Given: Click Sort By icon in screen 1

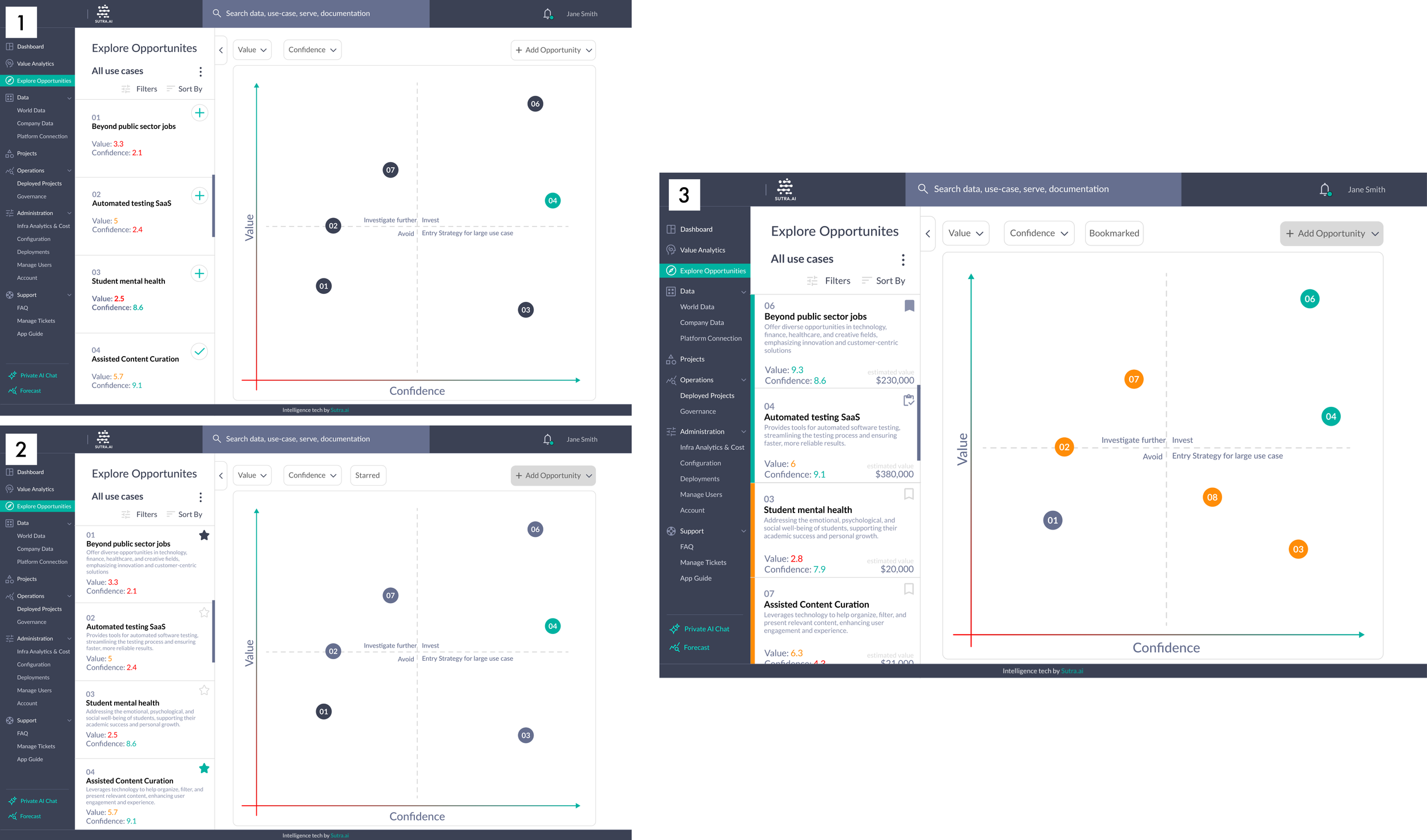Looking at the screenshot, I should pyautogui.click(x=170, y=89).
